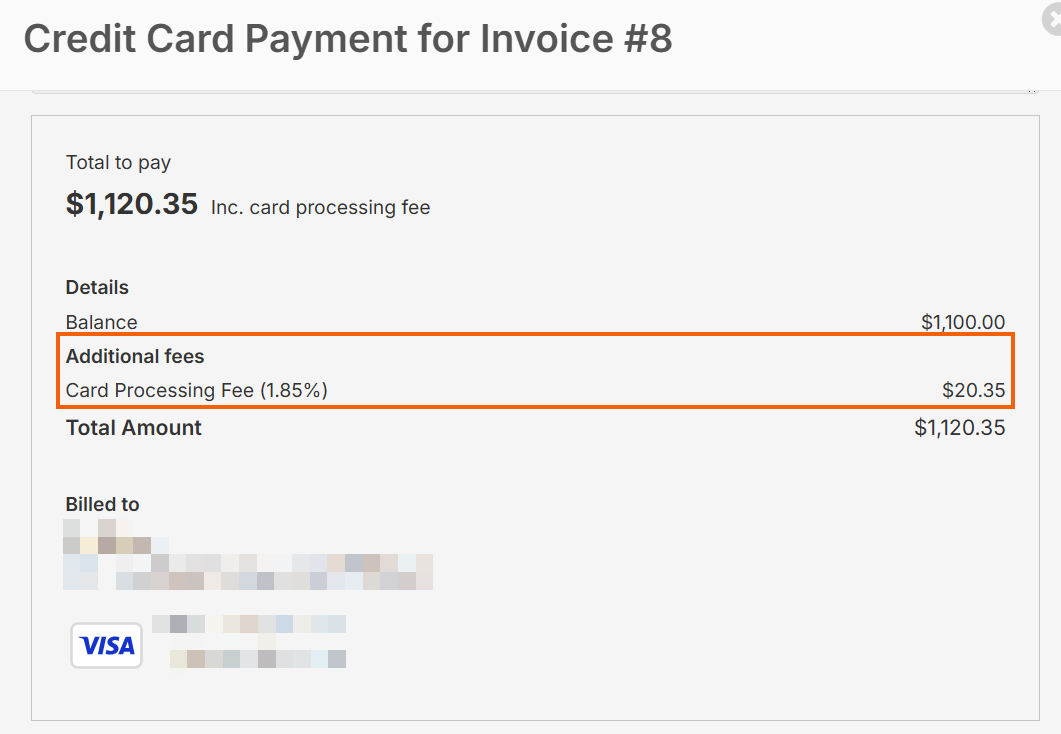Select the Total Amount label
Screen dimensions: 1061x734
click(134, 428)
